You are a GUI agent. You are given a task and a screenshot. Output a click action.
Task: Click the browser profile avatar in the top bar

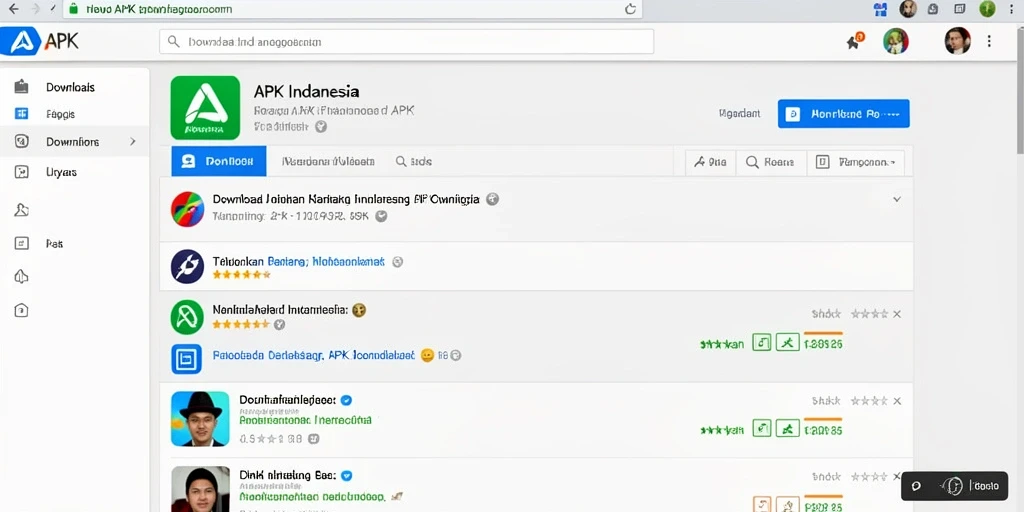pos(908,8)
